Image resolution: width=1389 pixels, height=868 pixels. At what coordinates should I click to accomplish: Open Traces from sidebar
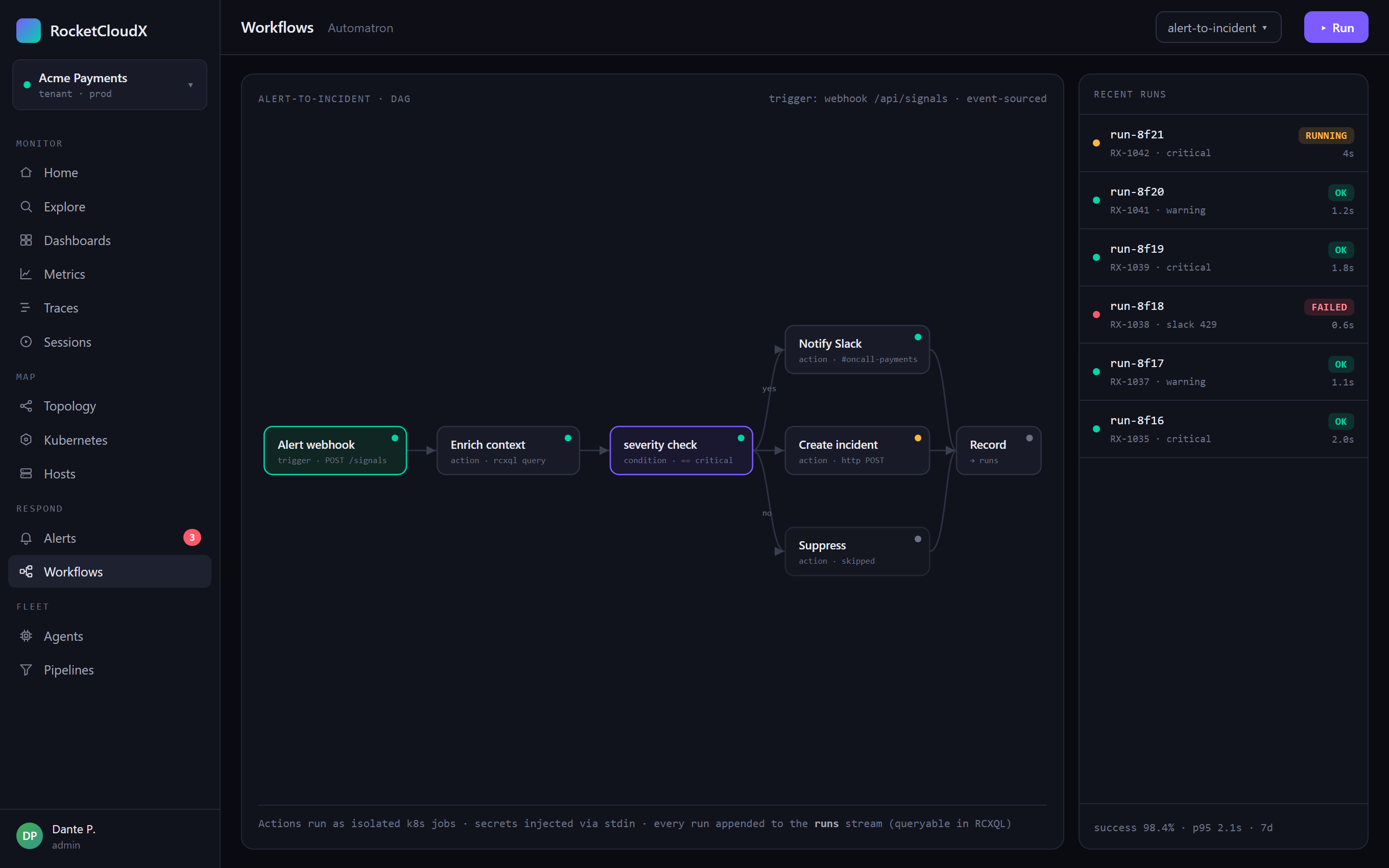pos(110,308)
